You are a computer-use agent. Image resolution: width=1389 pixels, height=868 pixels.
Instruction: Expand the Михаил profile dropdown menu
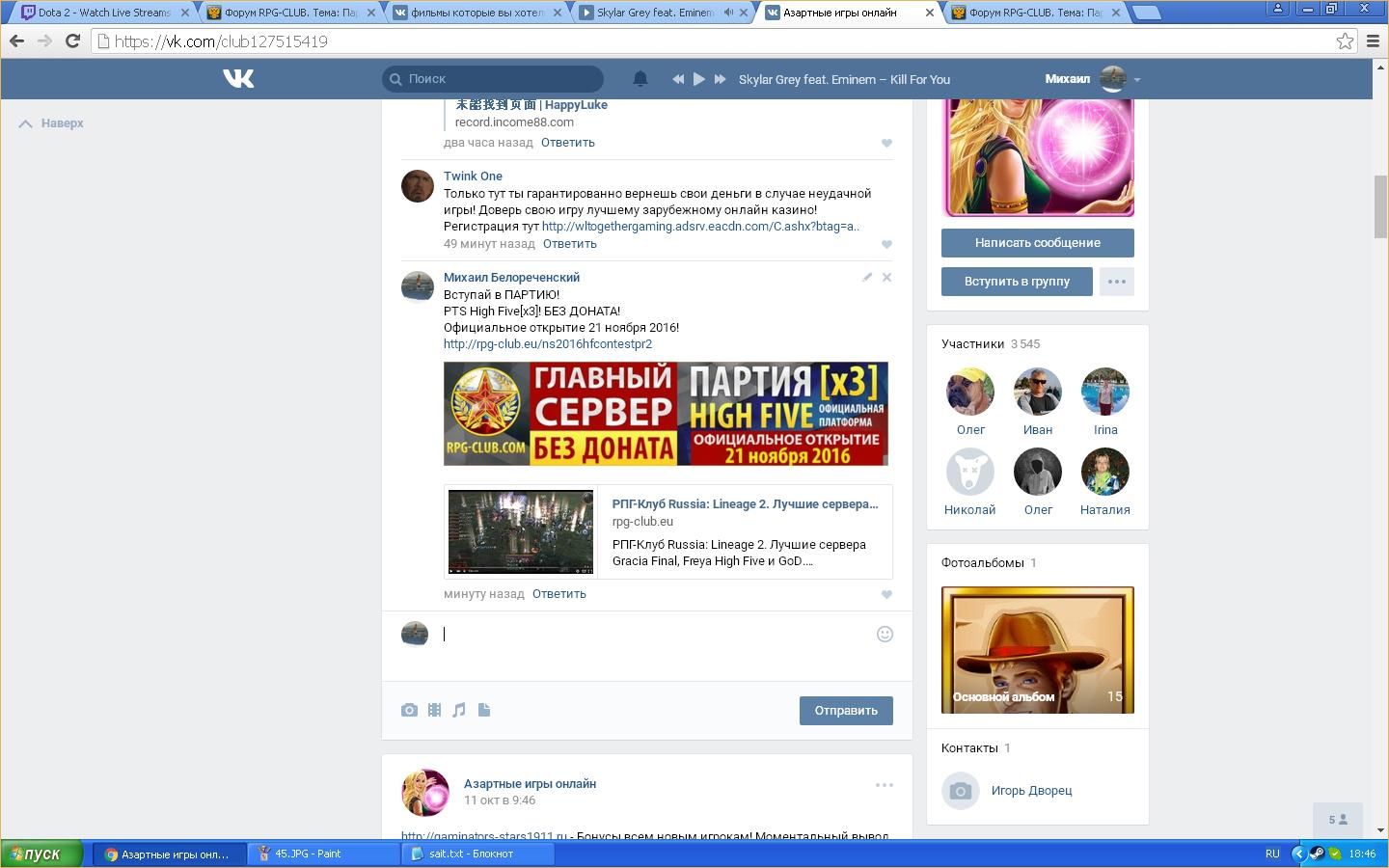[1137, 80]
